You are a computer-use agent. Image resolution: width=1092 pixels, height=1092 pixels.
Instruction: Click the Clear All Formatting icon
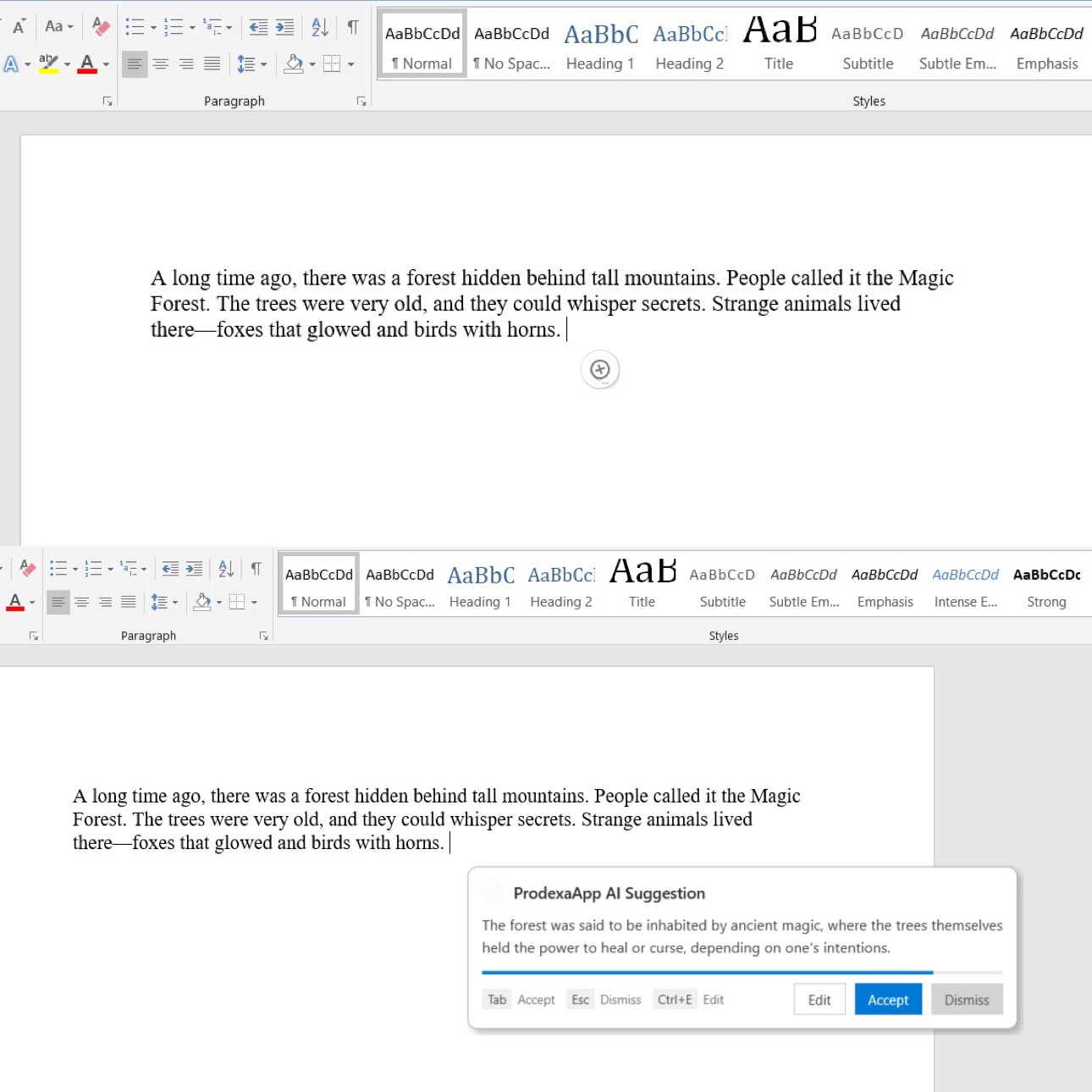coord(100,26)
